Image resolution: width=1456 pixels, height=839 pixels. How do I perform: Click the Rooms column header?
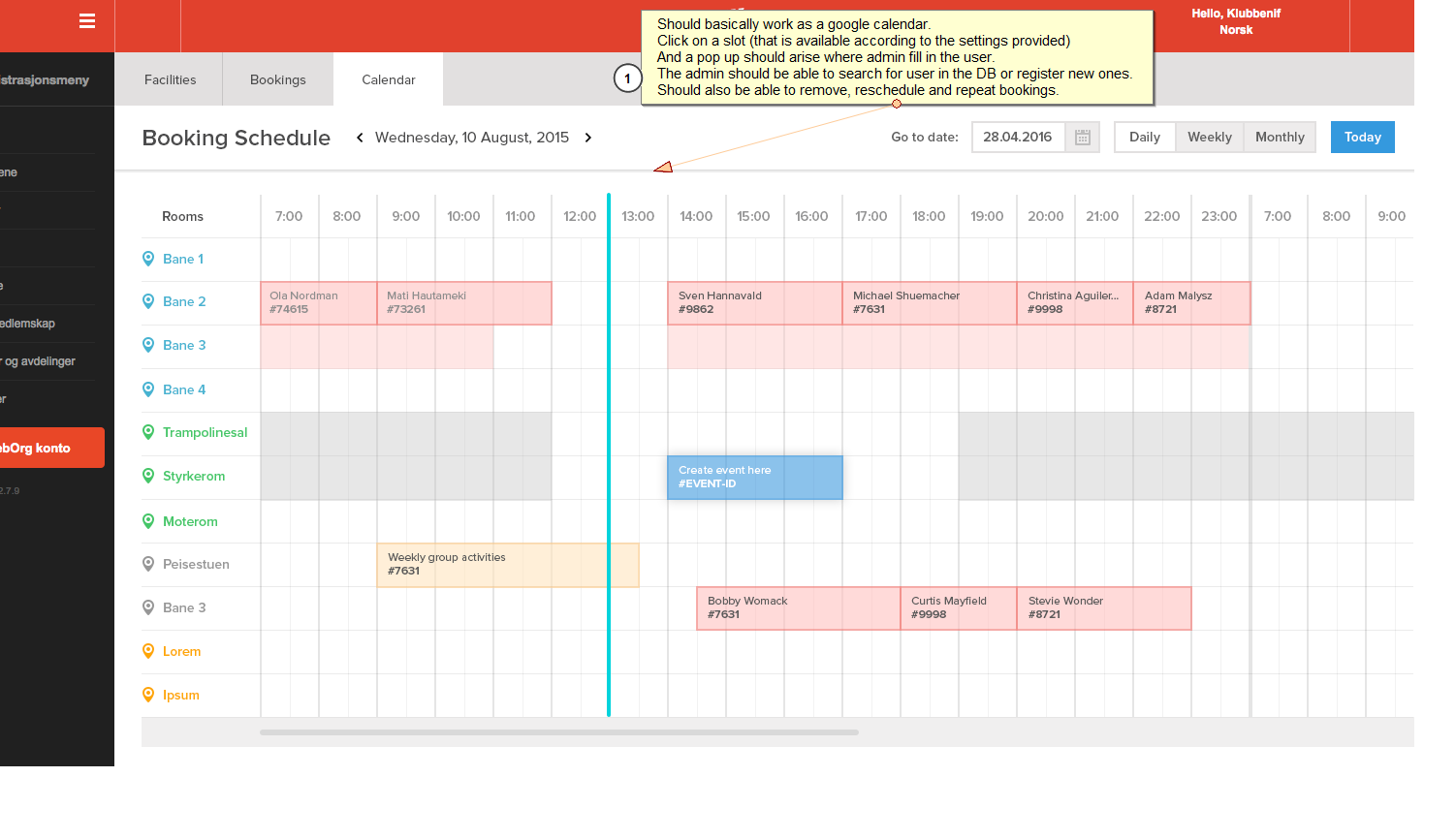click(182, 216)
